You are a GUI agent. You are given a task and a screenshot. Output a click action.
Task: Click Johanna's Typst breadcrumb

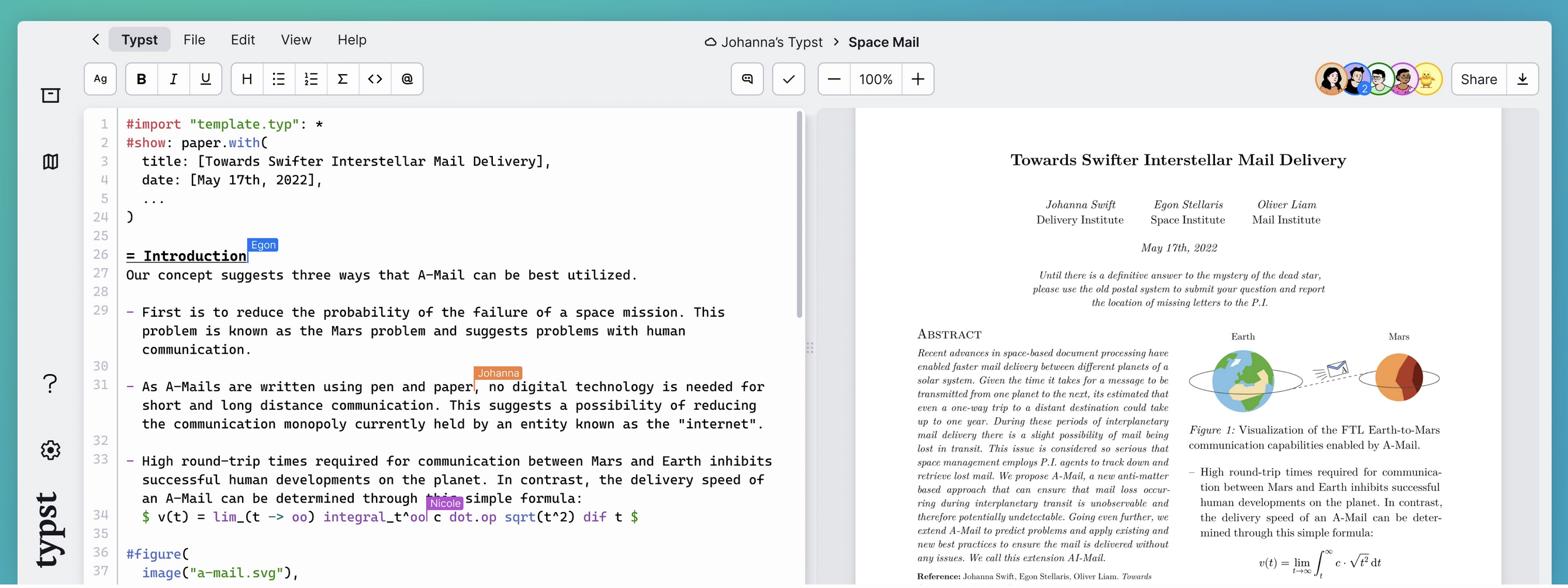click(x=772, y=42)
